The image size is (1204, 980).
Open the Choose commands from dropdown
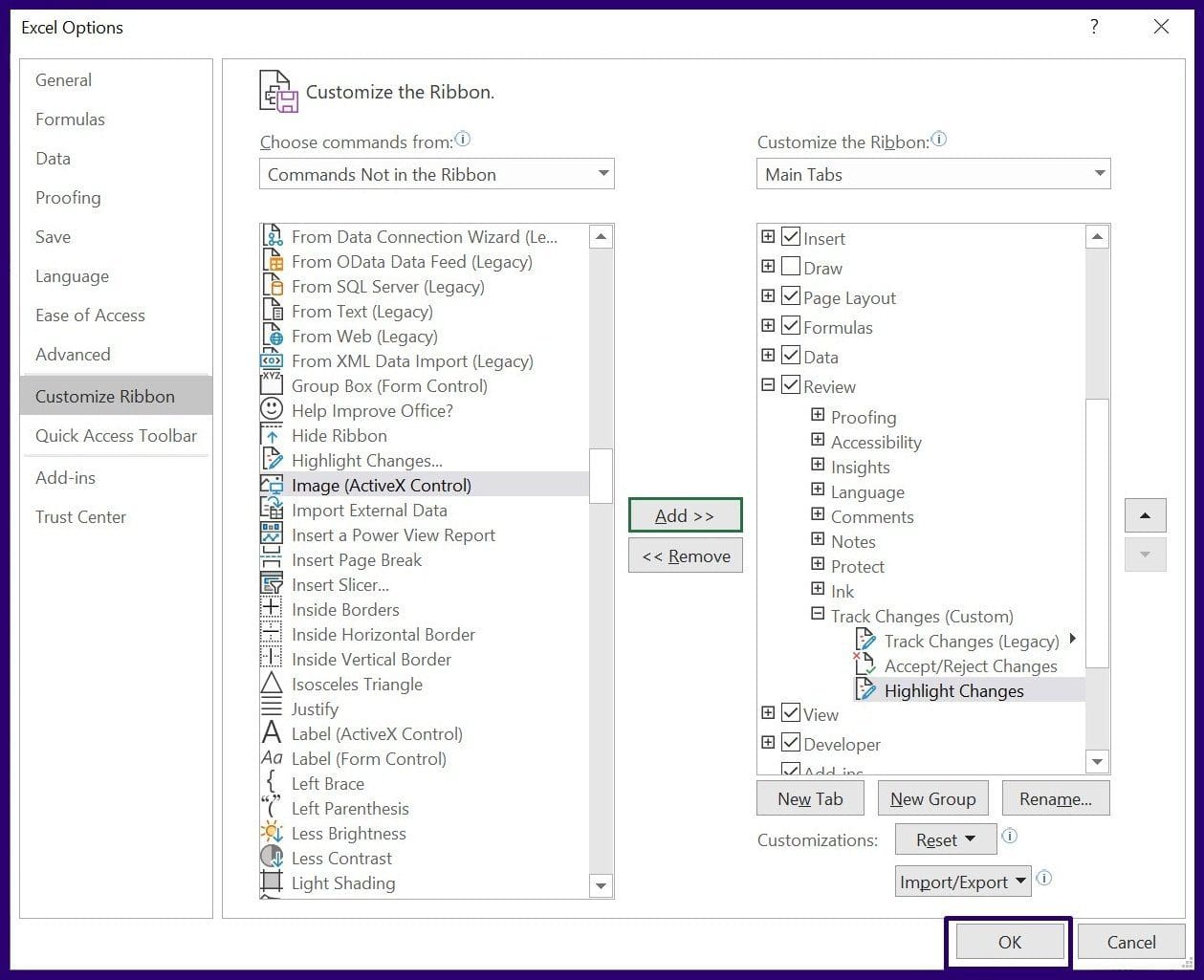pos(437,174)
